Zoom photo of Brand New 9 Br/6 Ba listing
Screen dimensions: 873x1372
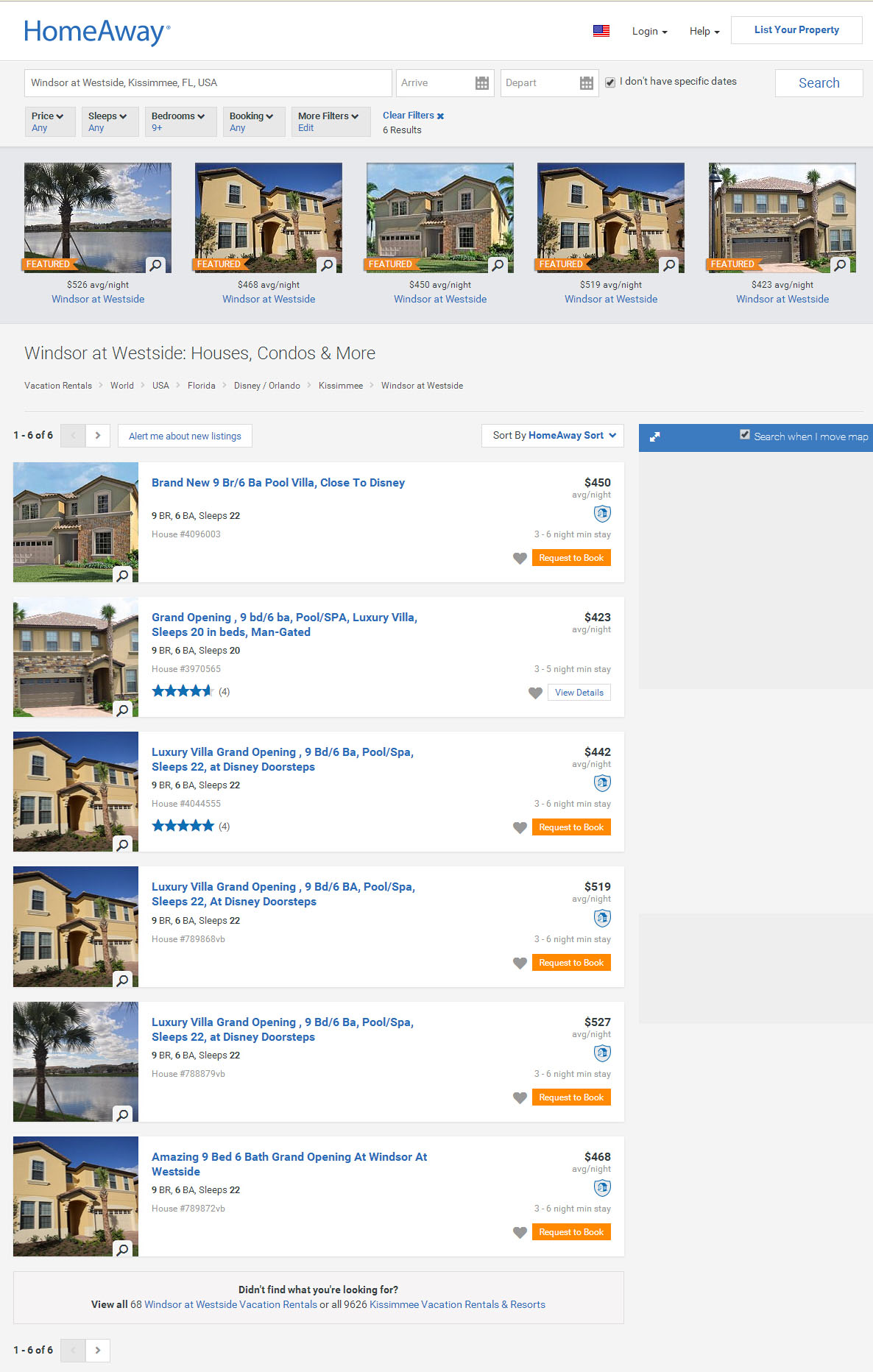[x=123, y=576]
